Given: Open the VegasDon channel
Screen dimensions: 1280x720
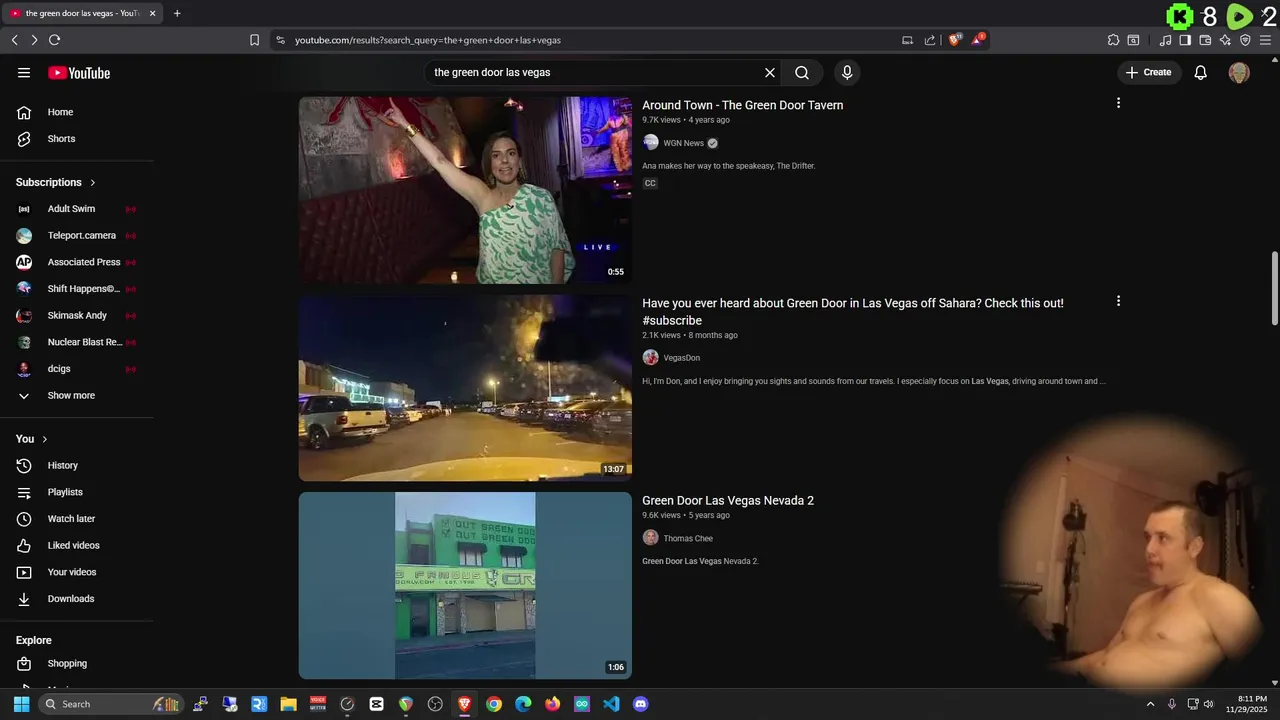Looking at the screenshot, I should click(x=681, y=358).
